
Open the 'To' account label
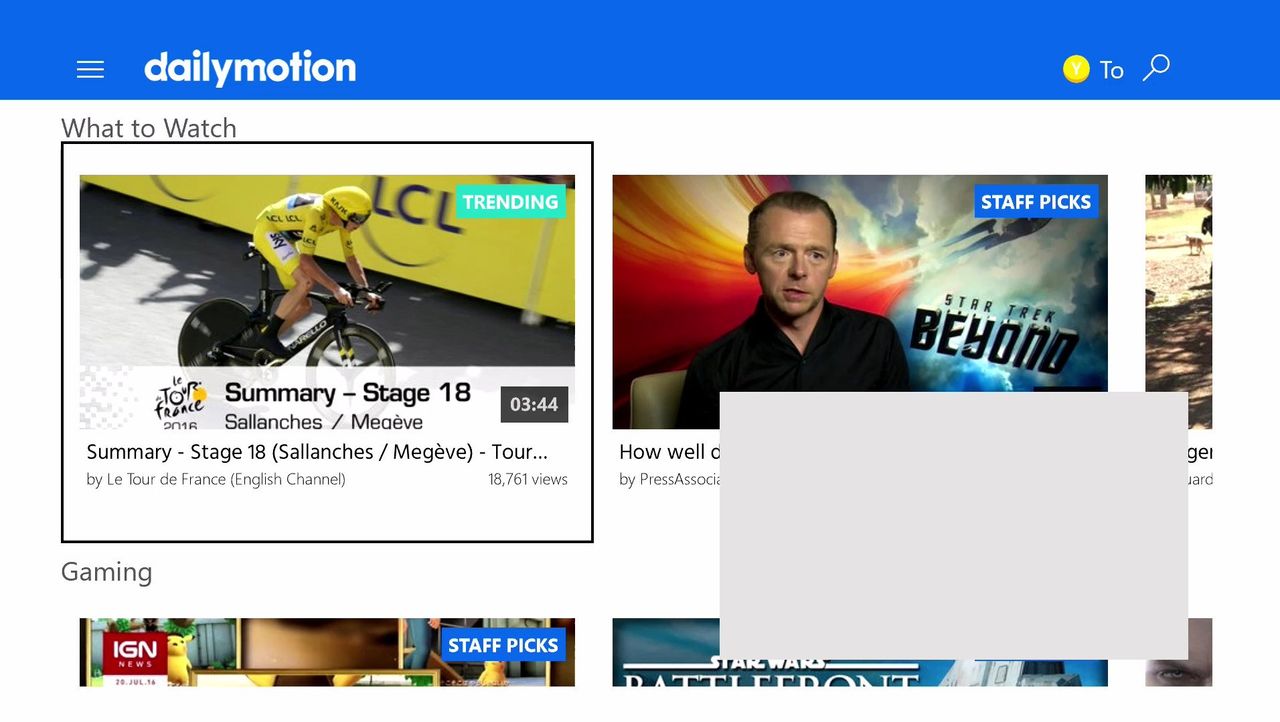pos(1112,70)
